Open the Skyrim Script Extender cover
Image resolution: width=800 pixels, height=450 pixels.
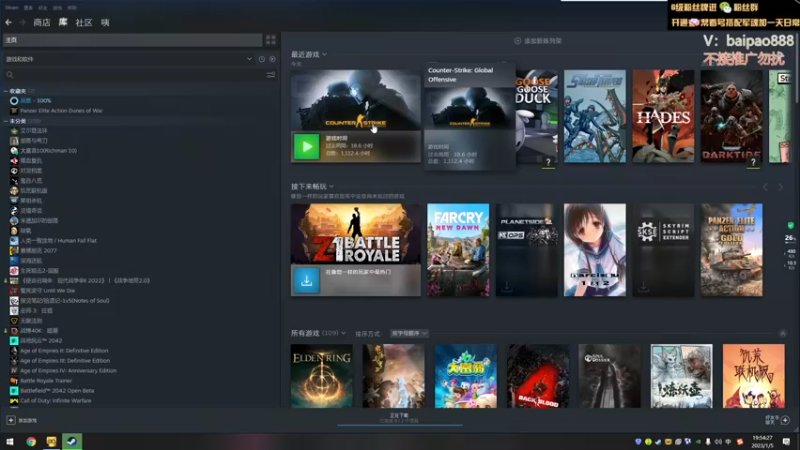coord(663,250)
